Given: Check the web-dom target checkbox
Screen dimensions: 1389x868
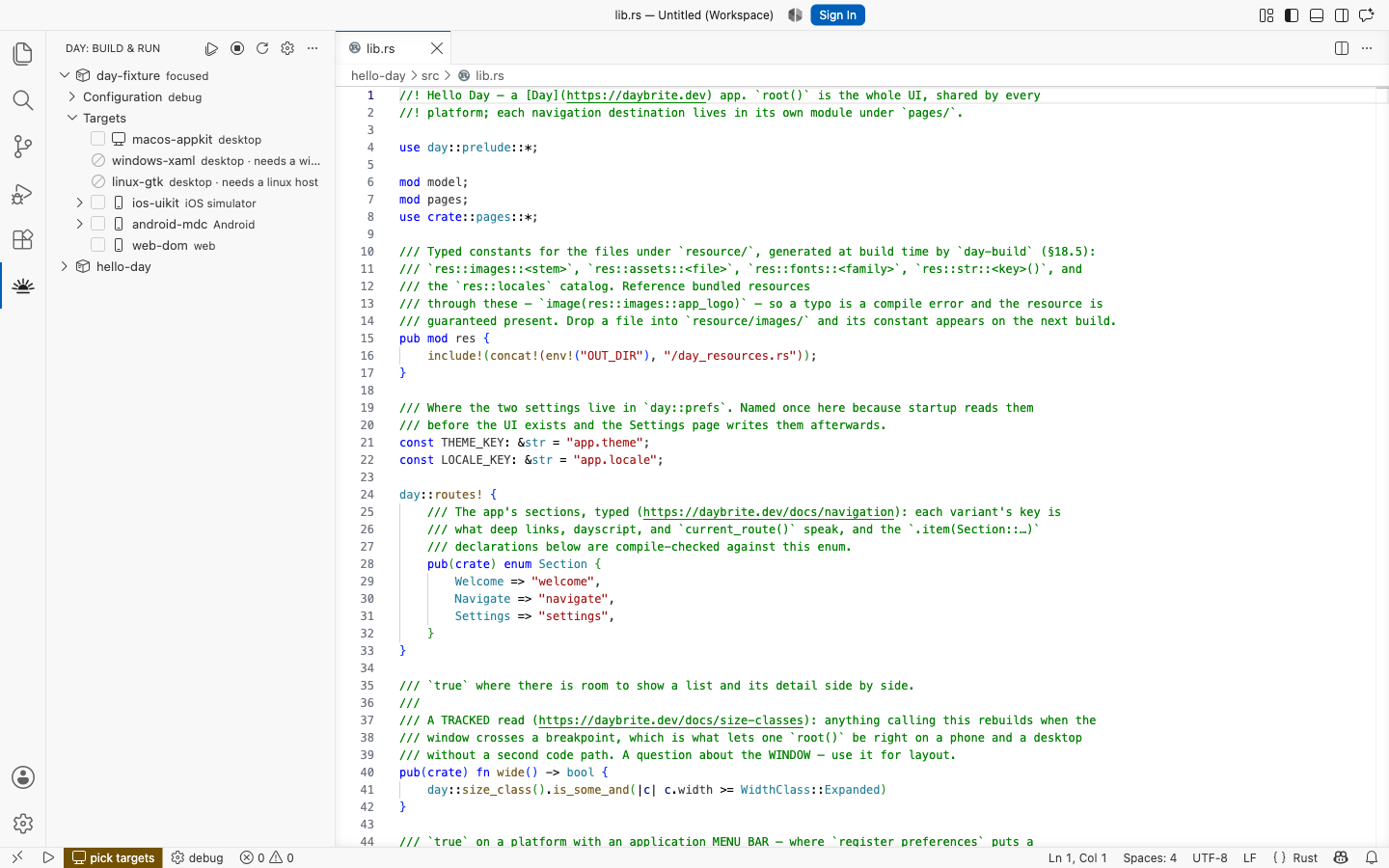Looking at the screenshot, I should coord(98,245).
